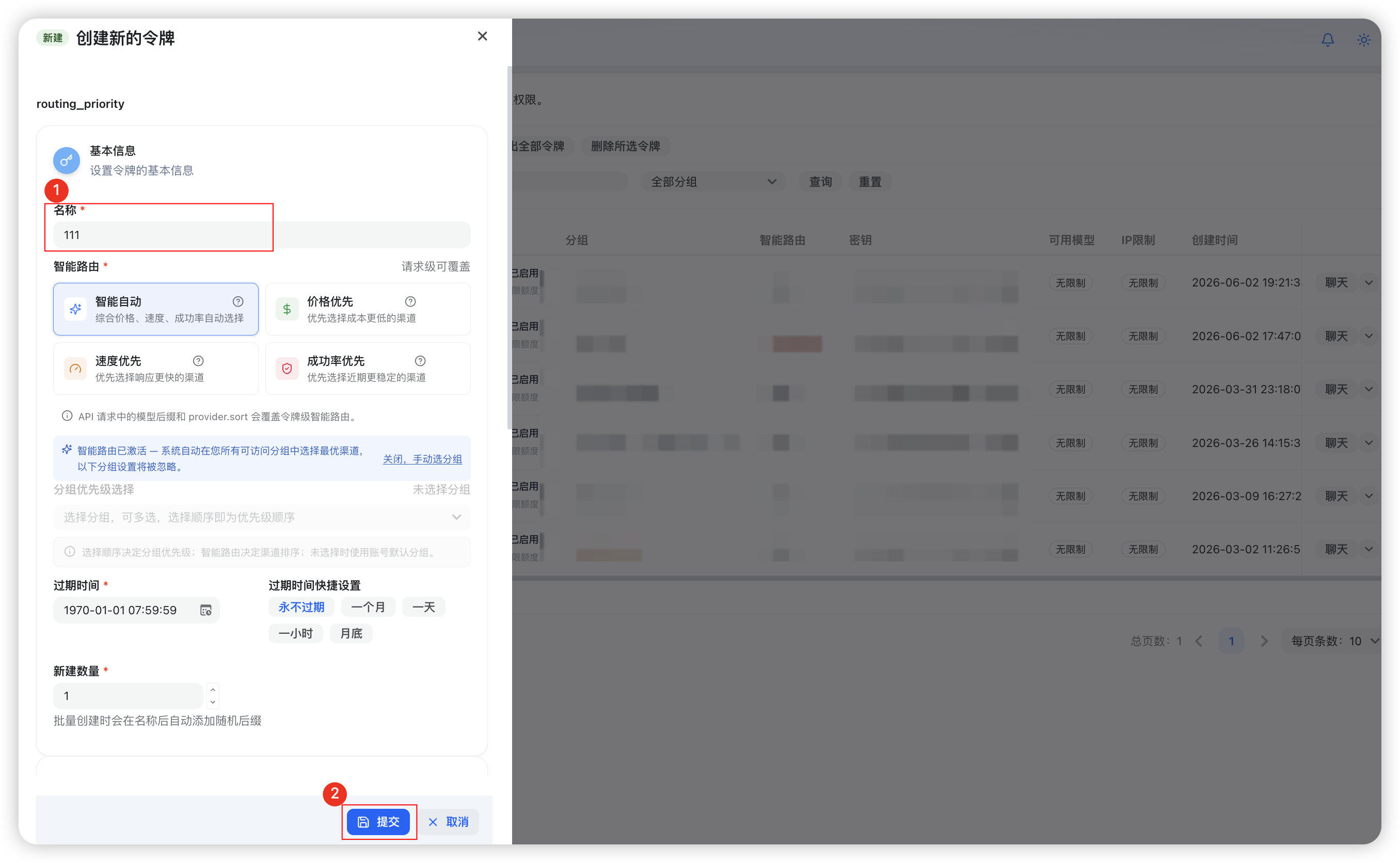Click 聊天 button in 2026-06-02 19:21:3 row
The height and width of the screenshot is (863, 1400).
coord(1336,282)
